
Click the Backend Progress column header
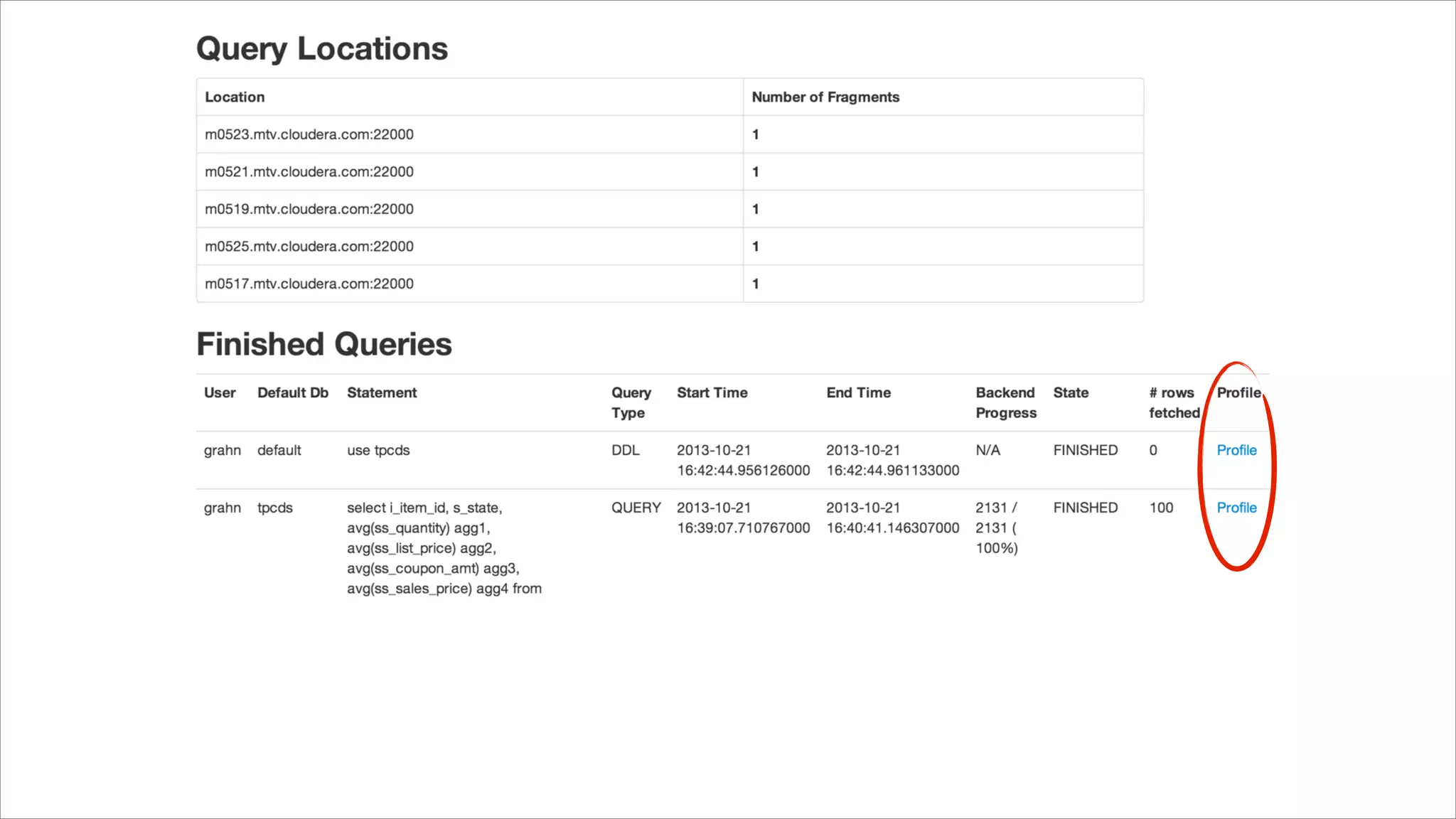point(1005,402)
